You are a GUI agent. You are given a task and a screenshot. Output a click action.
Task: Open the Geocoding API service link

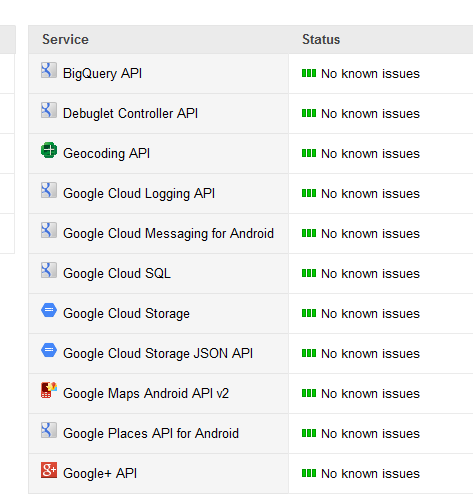point(106,154)
